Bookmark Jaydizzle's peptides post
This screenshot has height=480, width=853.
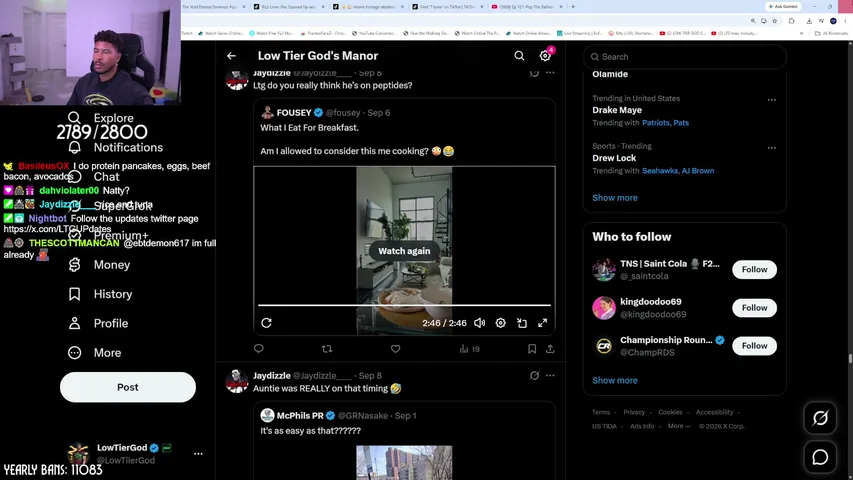532,349
